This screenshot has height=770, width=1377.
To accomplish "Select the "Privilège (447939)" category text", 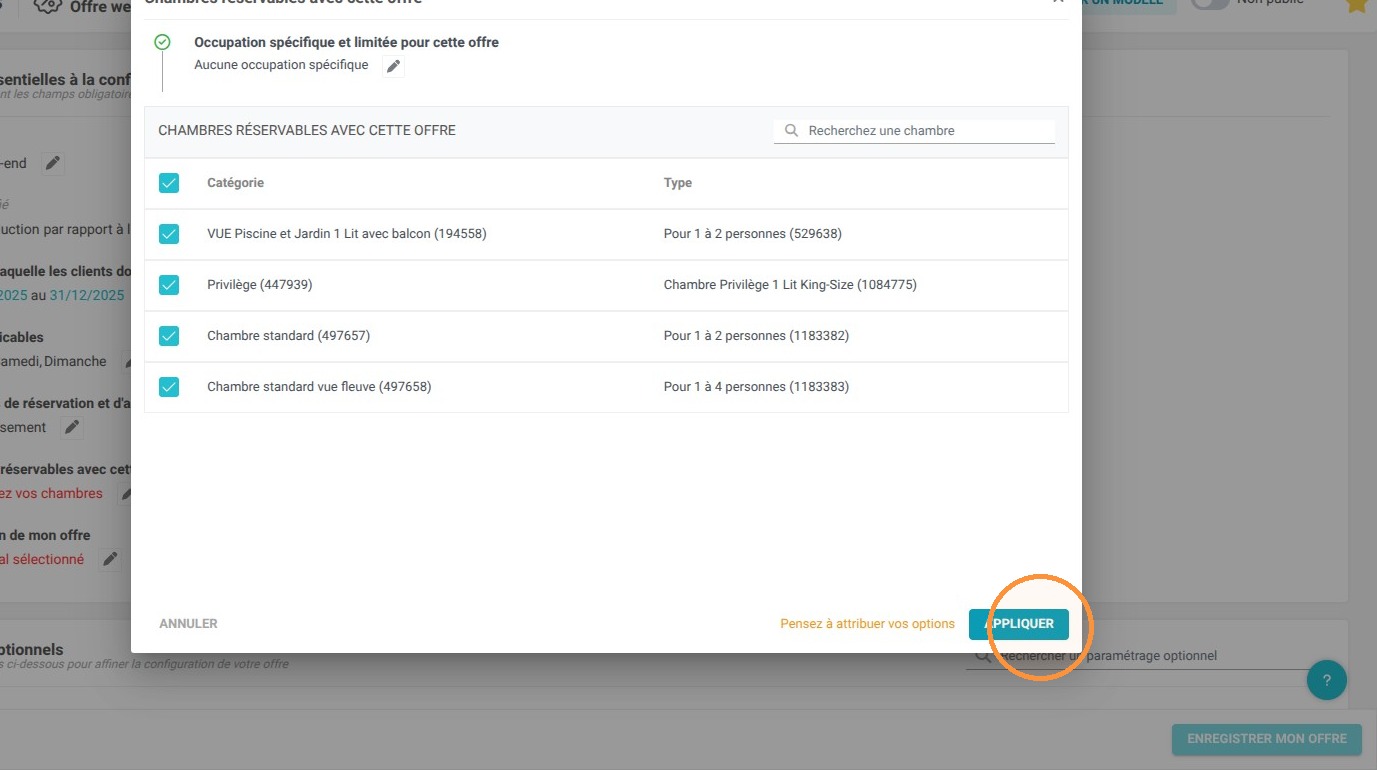I will 260,285.
